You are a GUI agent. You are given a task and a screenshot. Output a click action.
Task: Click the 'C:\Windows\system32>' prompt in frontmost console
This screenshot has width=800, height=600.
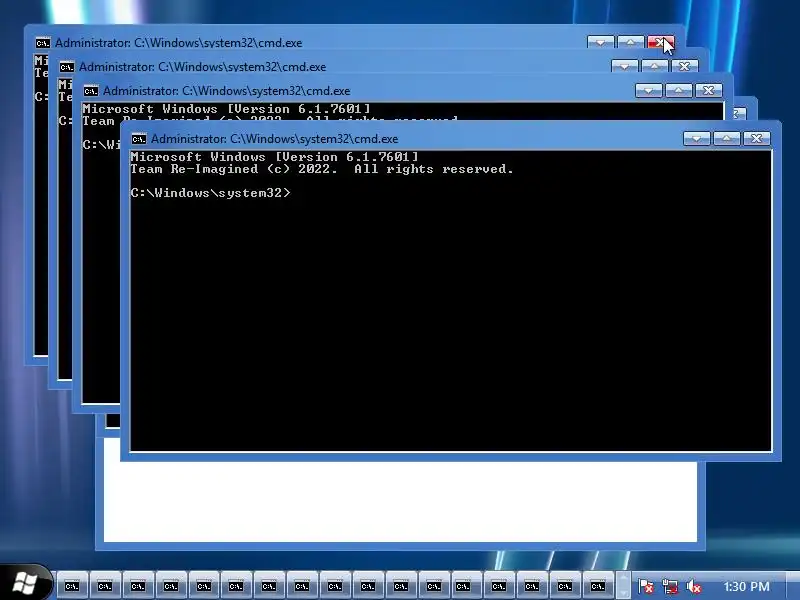(x=210, y=193)
